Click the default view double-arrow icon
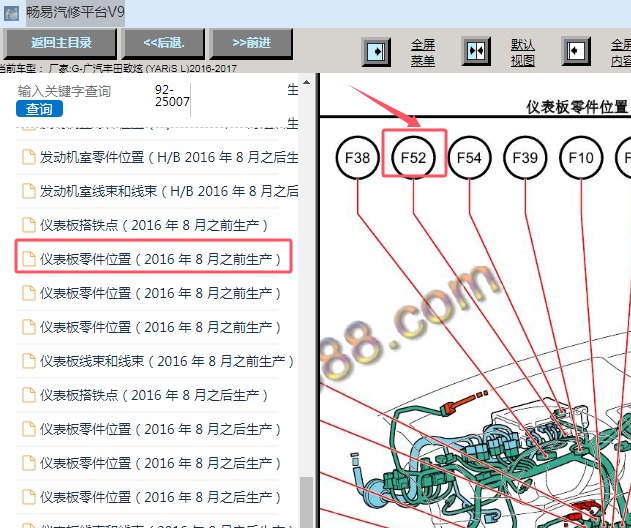 tap(476, 52)
